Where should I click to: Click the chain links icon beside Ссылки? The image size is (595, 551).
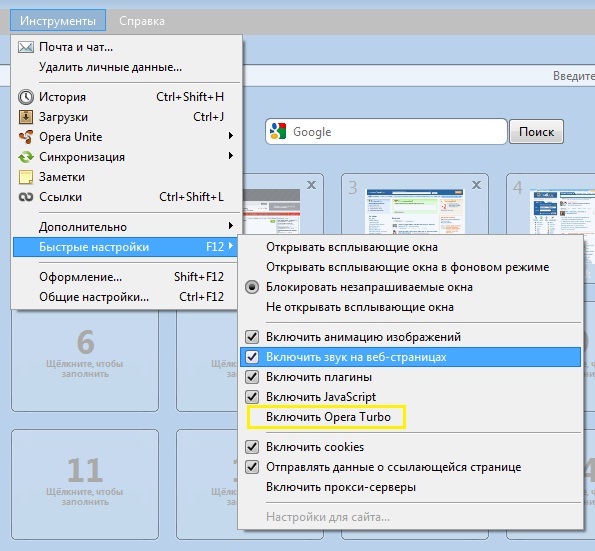coord(26,197)
